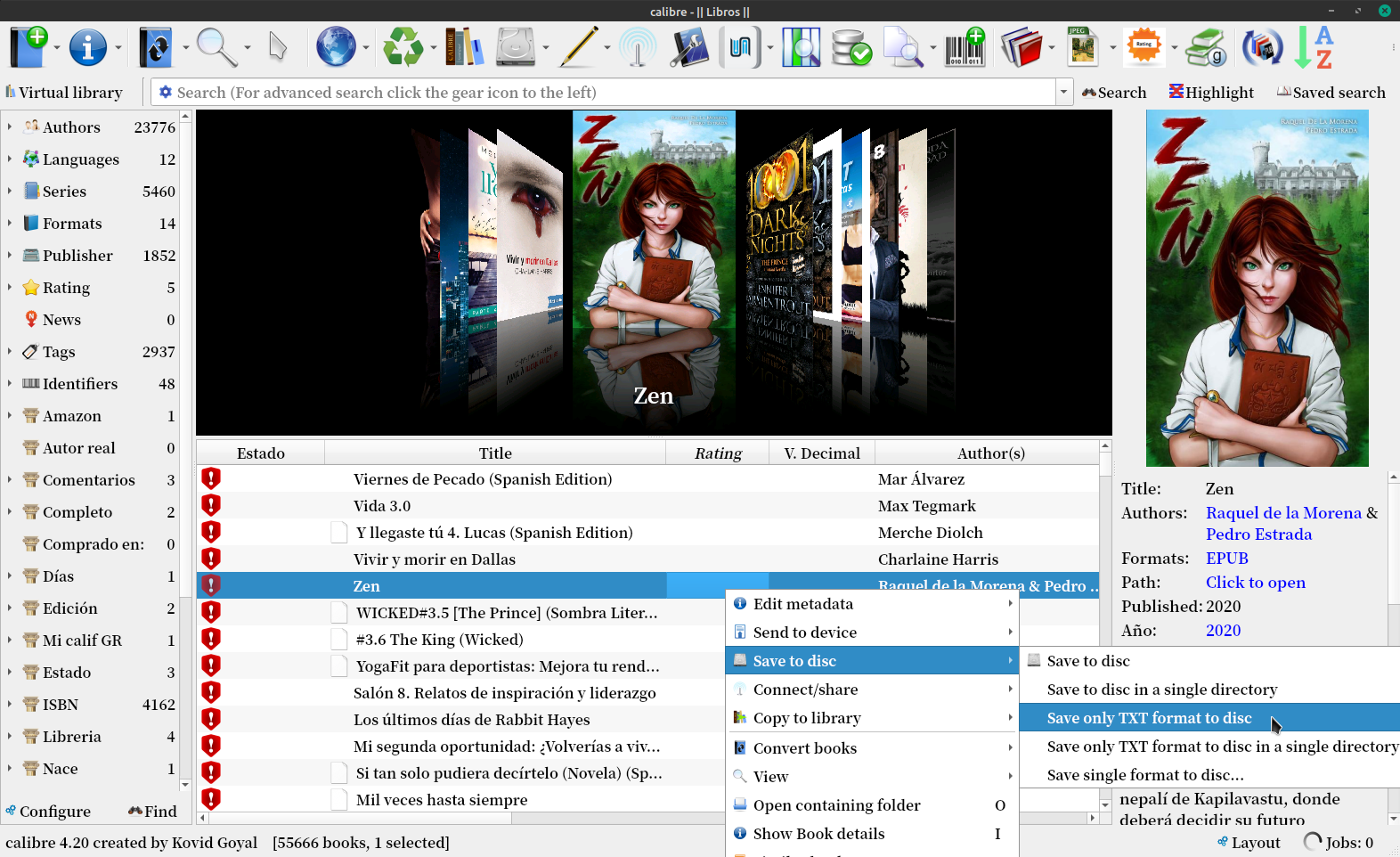
Task: Click the advanced search gear icon
Action: click(x=165, y=92)
